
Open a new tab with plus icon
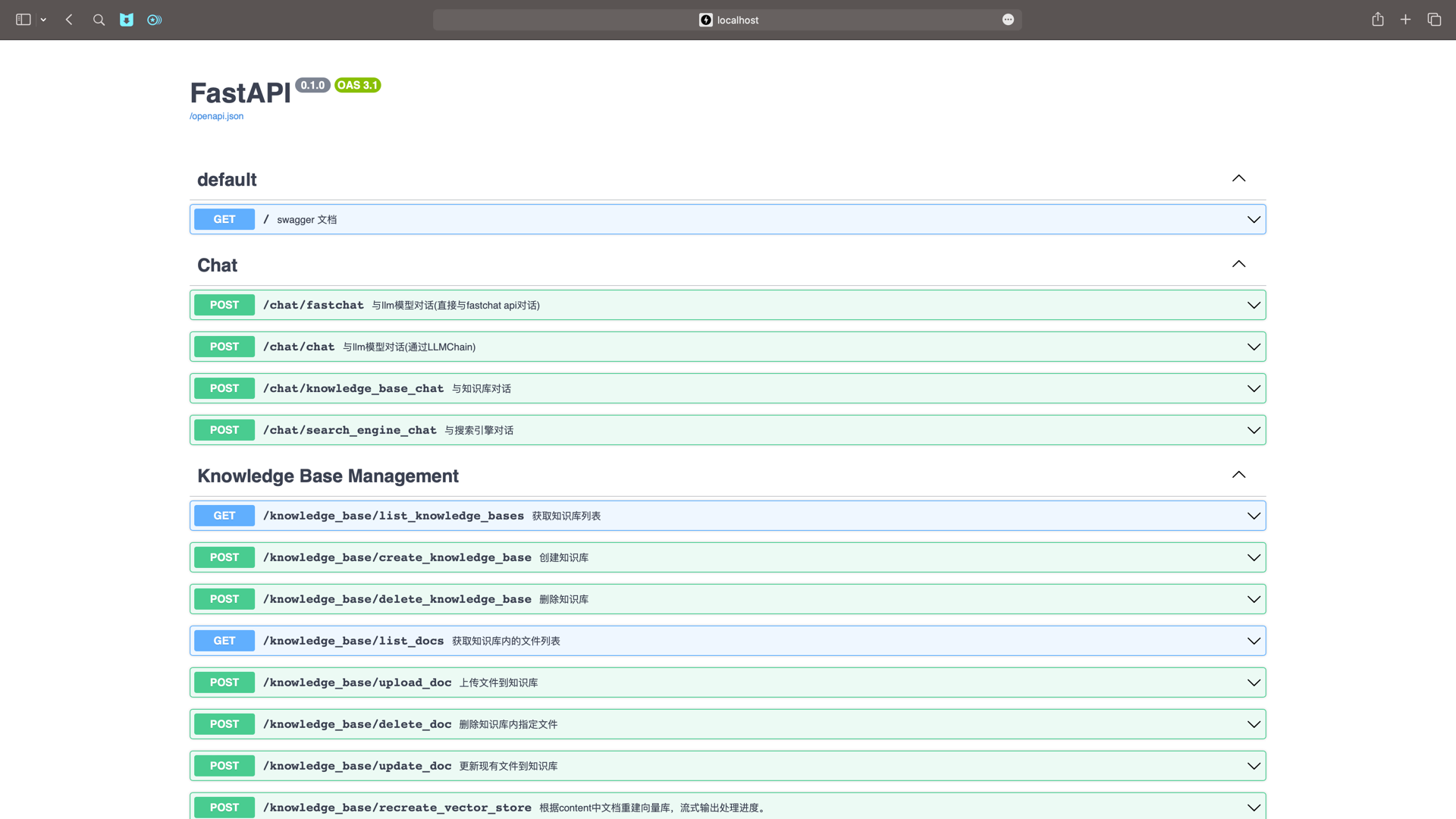(1405, 20)
